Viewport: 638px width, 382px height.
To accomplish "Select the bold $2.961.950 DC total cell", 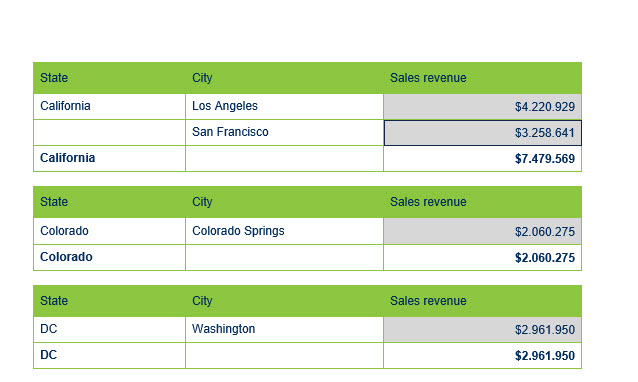I will (x=482, y=356).
